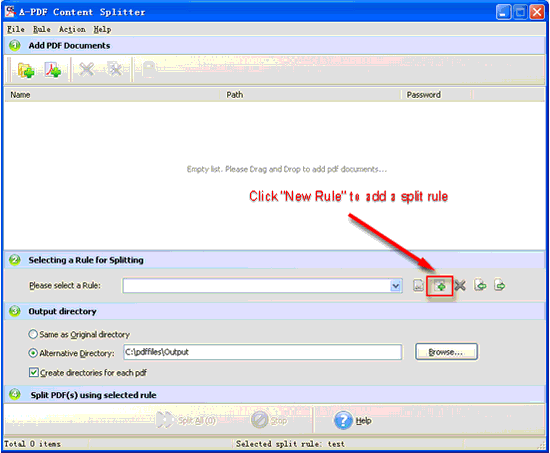Screen dimensions: 550x453
Task: Select Alternative Directory radio button
Action: click(x=33, y=353)
